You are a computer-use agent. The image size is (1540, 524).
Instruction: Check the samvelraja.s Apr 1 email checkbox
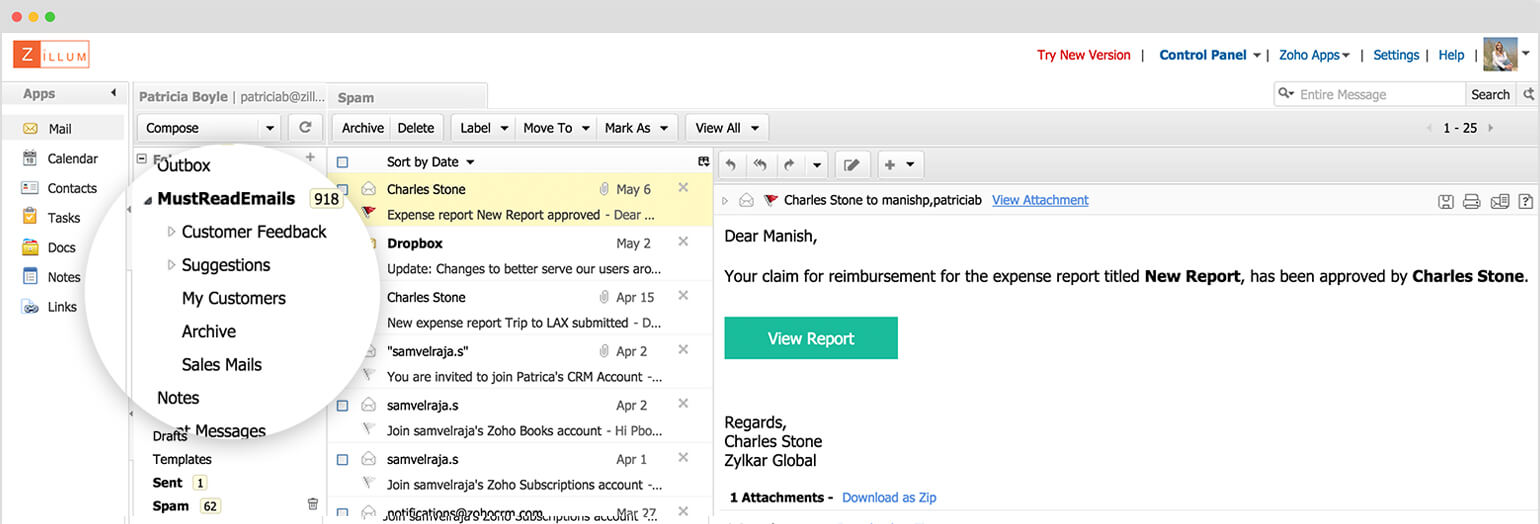pyautogui.click(x=343, y=460)
